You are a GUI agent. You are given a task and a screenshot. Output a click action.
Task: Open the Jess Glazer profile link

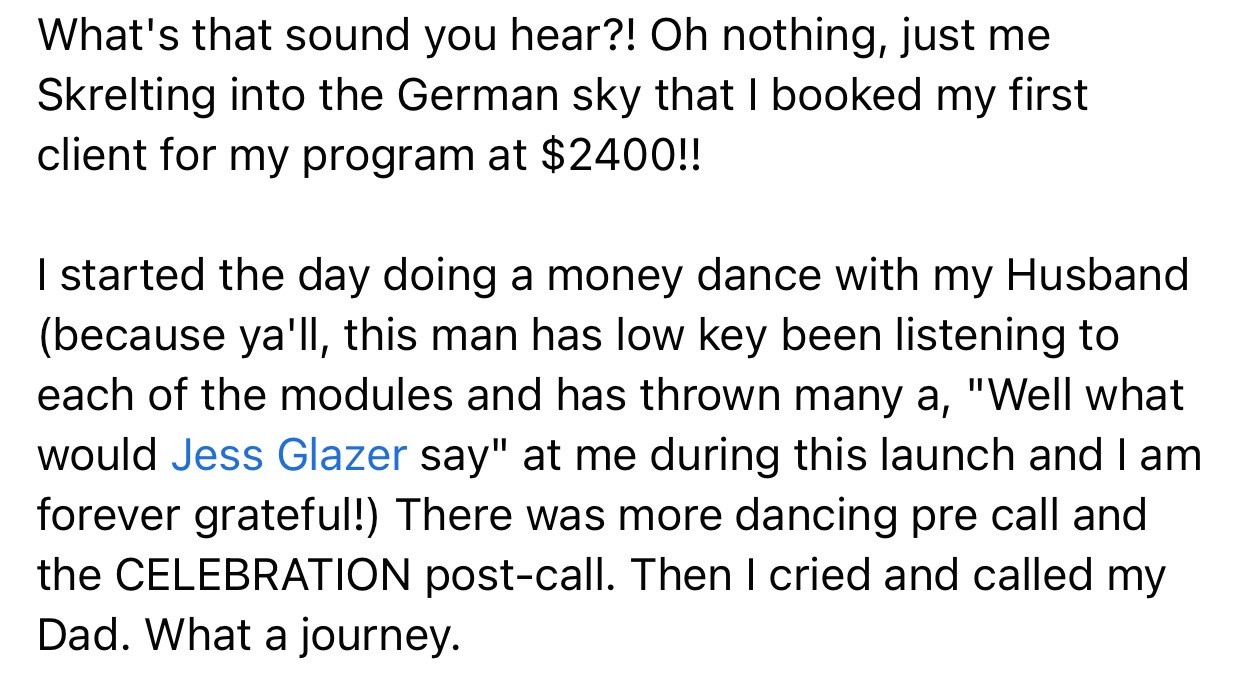click(289, 455)
